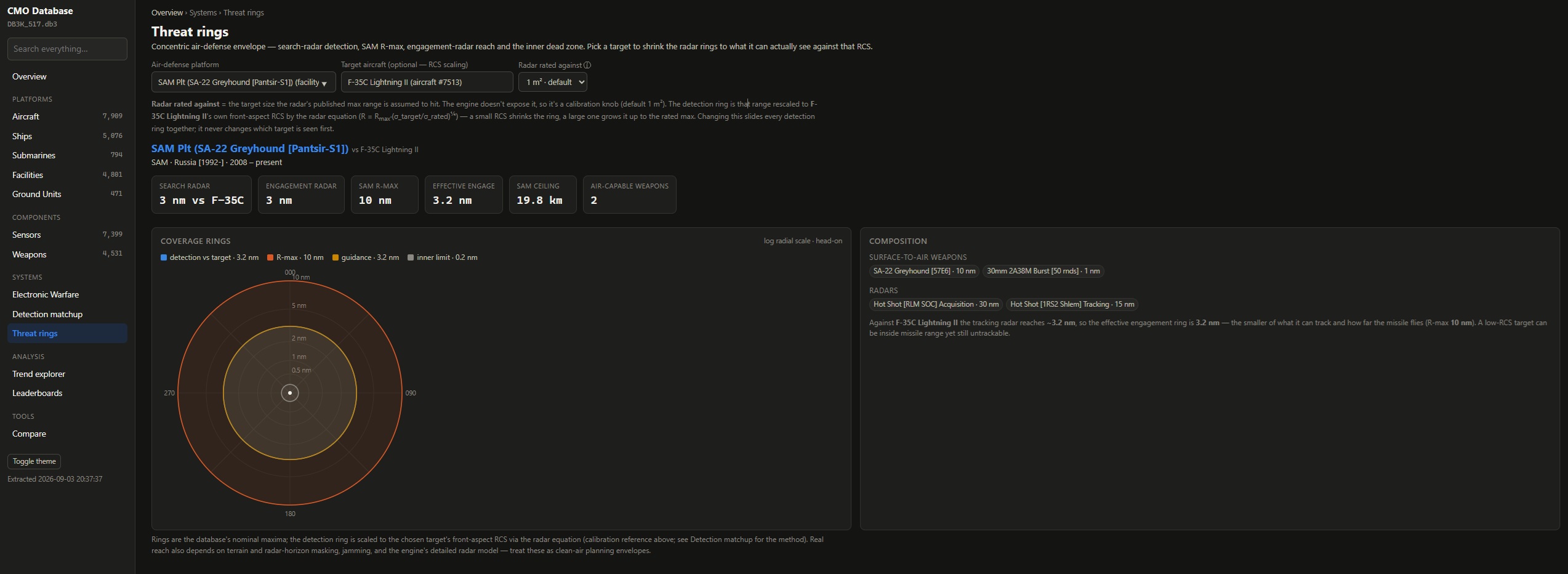
Task: Open the SAM Plt (SA-22 Greyhound) heading link
Action: 250,148
